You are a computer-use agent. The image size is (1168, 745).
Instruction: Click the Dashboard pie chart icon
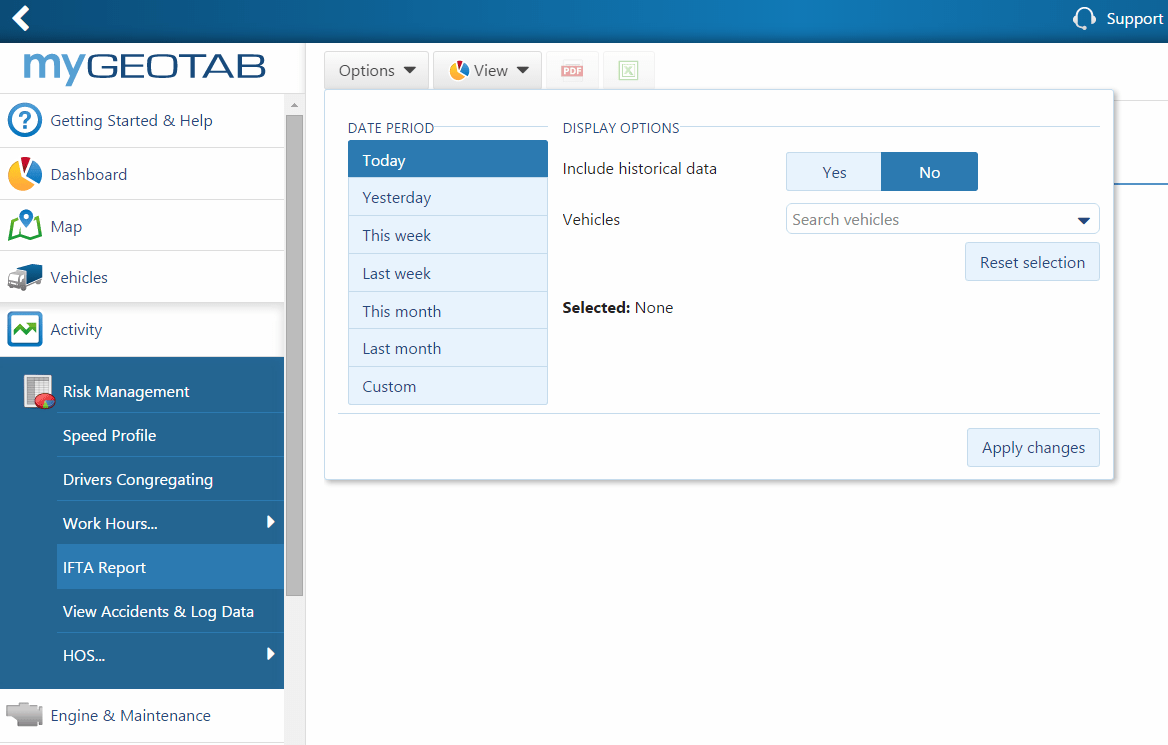click(25, 174)
